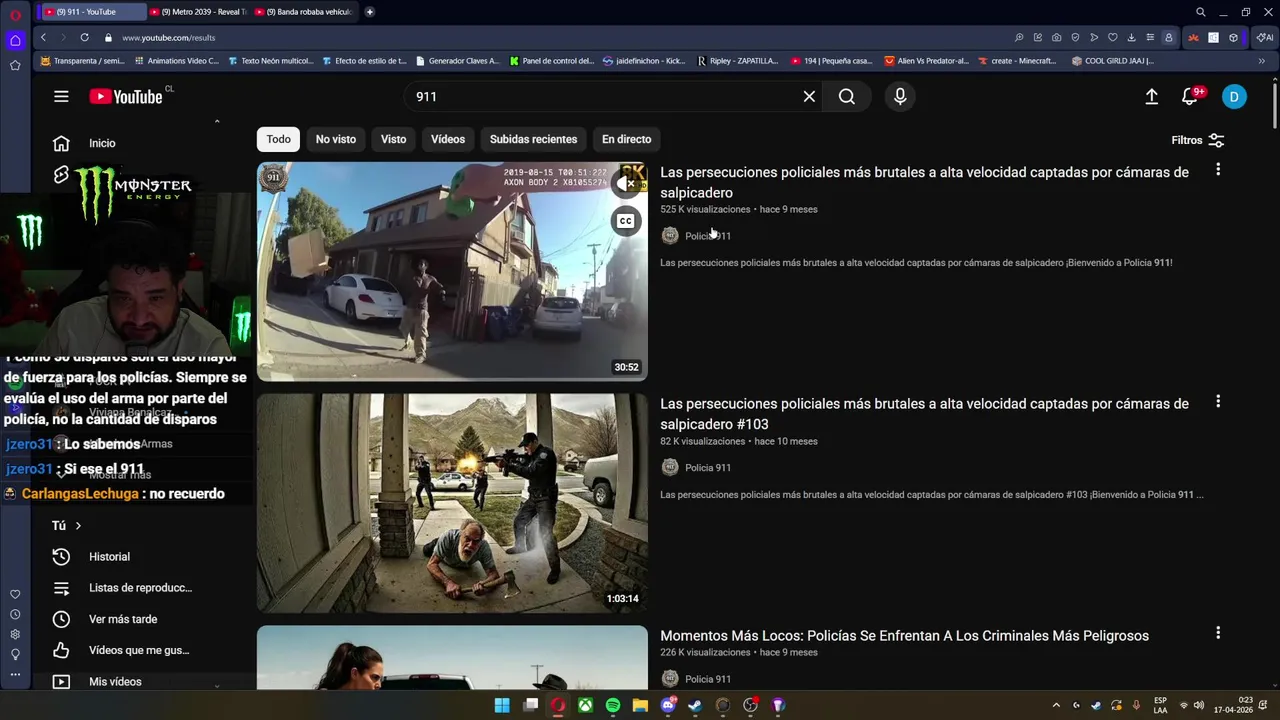Clear the search box with the X icon
Image resolution: width=1280 pixels, height=720 pixels.
coord(809,96)
